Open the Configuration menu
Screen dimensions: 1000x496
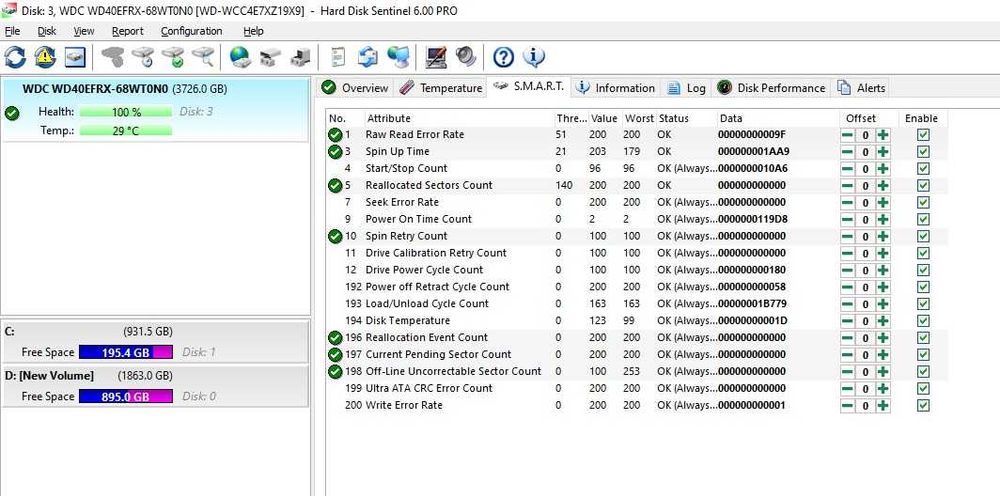point(191,31)
